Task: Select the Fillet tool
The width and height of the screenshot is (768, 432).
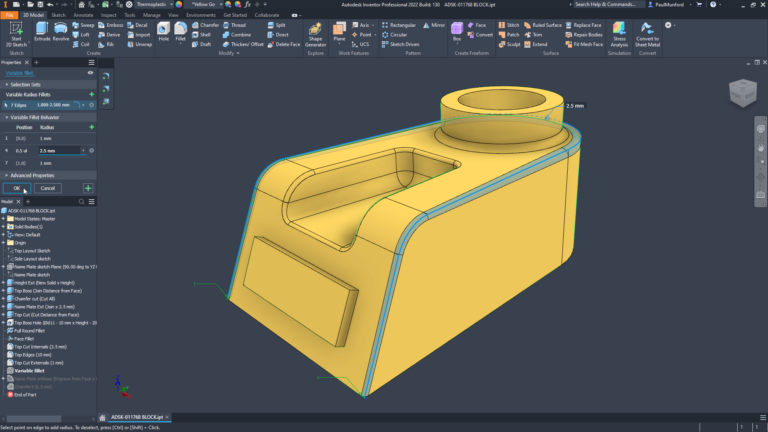Action: click(x=181, y=32)
